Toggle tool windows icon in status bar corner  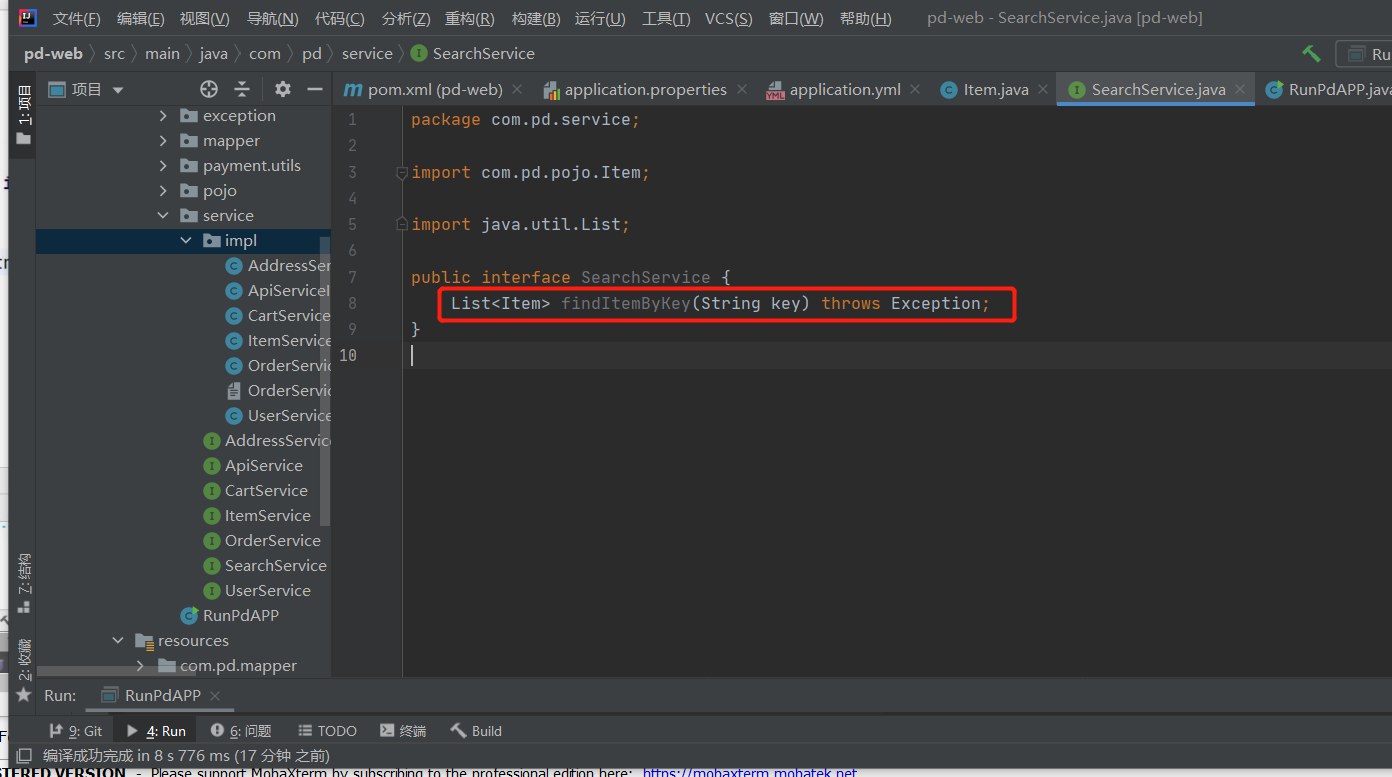click(x=25, y=756)
